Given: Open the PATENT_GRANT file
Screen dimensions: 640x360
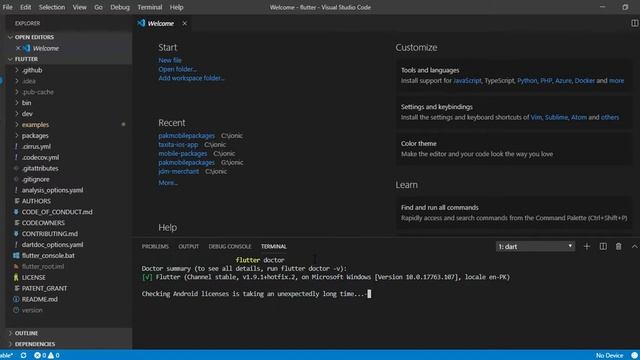Looking at the screenshot, I should tap(44, 288).
